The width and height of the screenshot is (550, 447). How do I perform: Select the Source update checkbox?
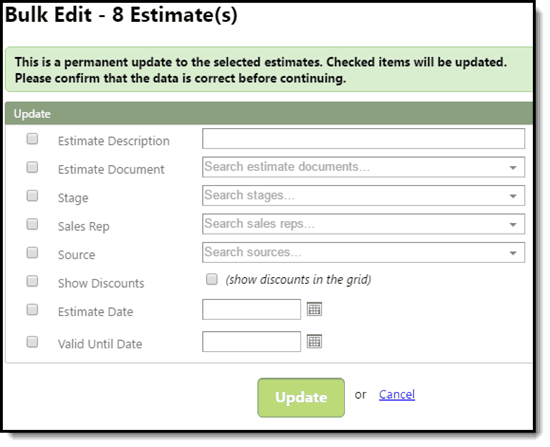tap(32, 253)
